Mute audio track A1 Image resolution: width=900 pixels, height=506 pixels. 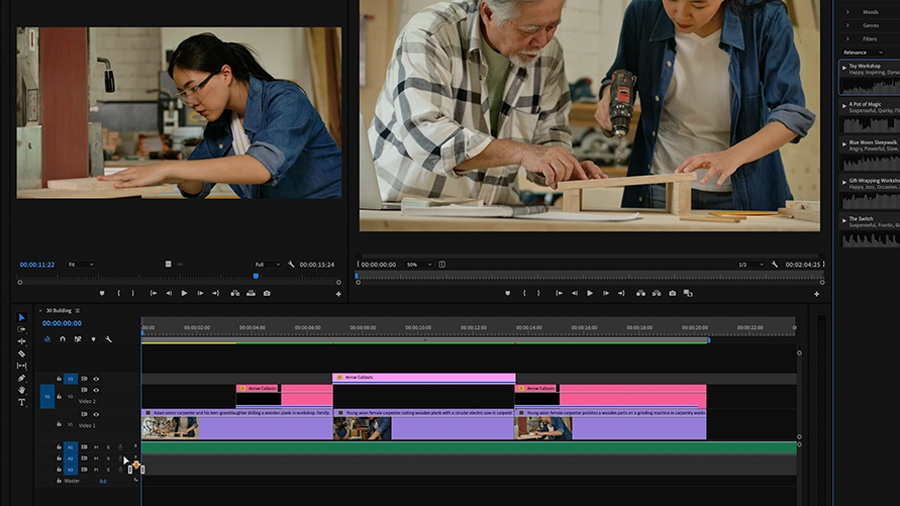click(96, 447)
